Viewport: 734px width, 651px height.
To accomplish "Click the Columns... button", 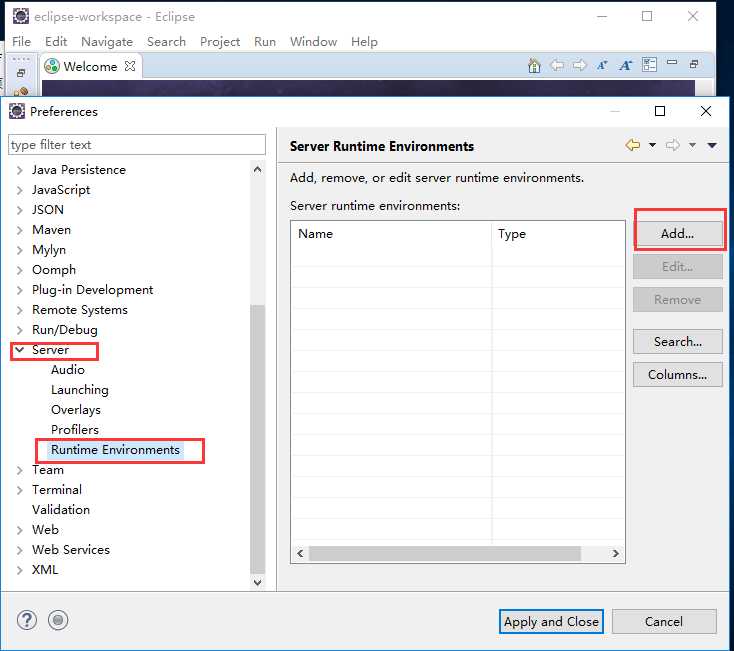I will coord(677,375).
